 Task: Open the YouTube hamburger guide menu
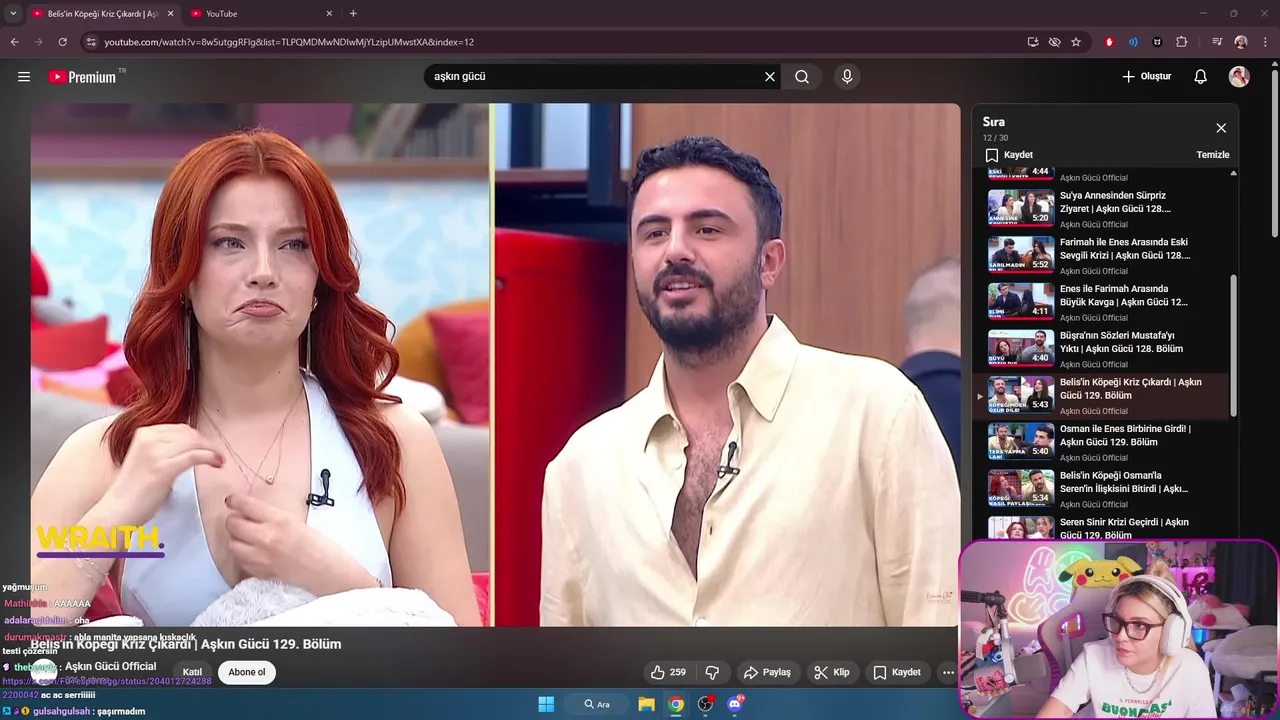point(24,77)
